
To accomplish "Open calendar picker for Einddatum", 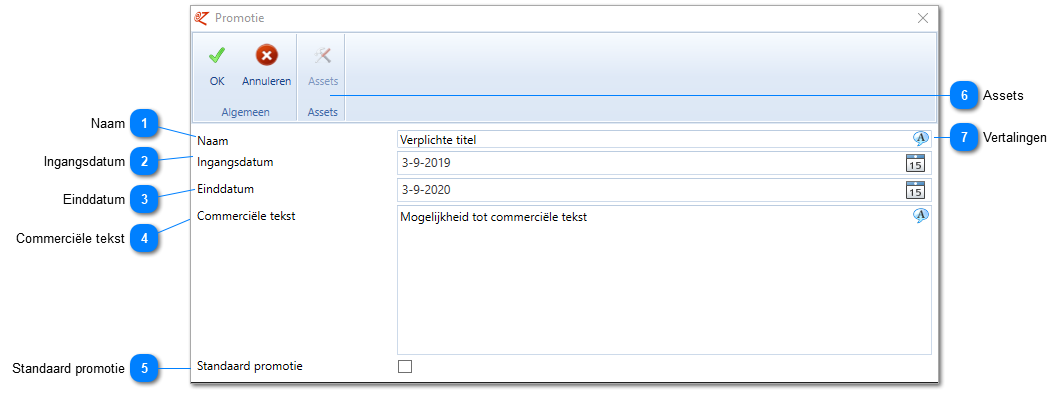I will coord(915,190).
